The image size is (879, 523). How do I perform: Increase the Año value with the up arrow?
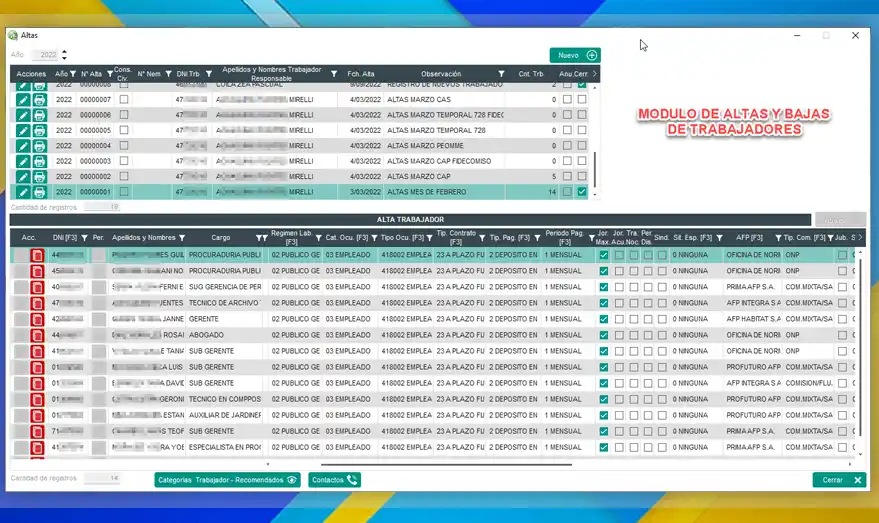pos(65,52)
